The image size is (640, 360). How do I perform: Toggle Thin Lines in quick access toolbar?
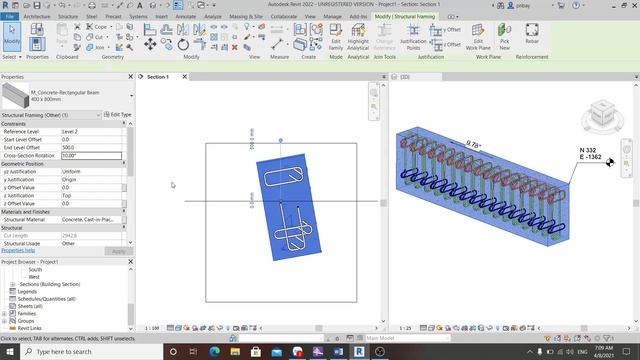point(178,5)
